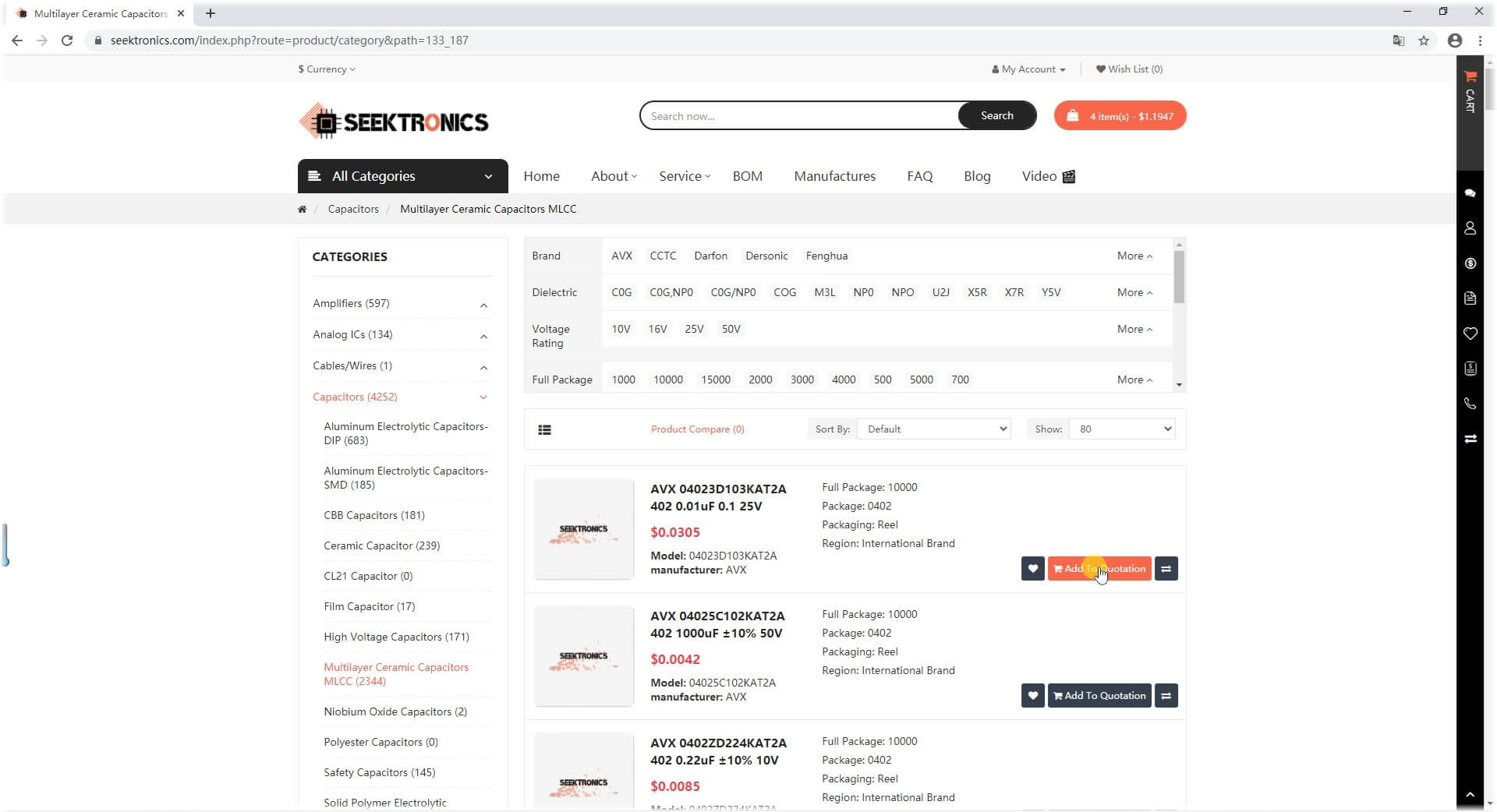1497x812 pixels.
Task: Open the document icon in sidebar
Action: coord(1470,298)
